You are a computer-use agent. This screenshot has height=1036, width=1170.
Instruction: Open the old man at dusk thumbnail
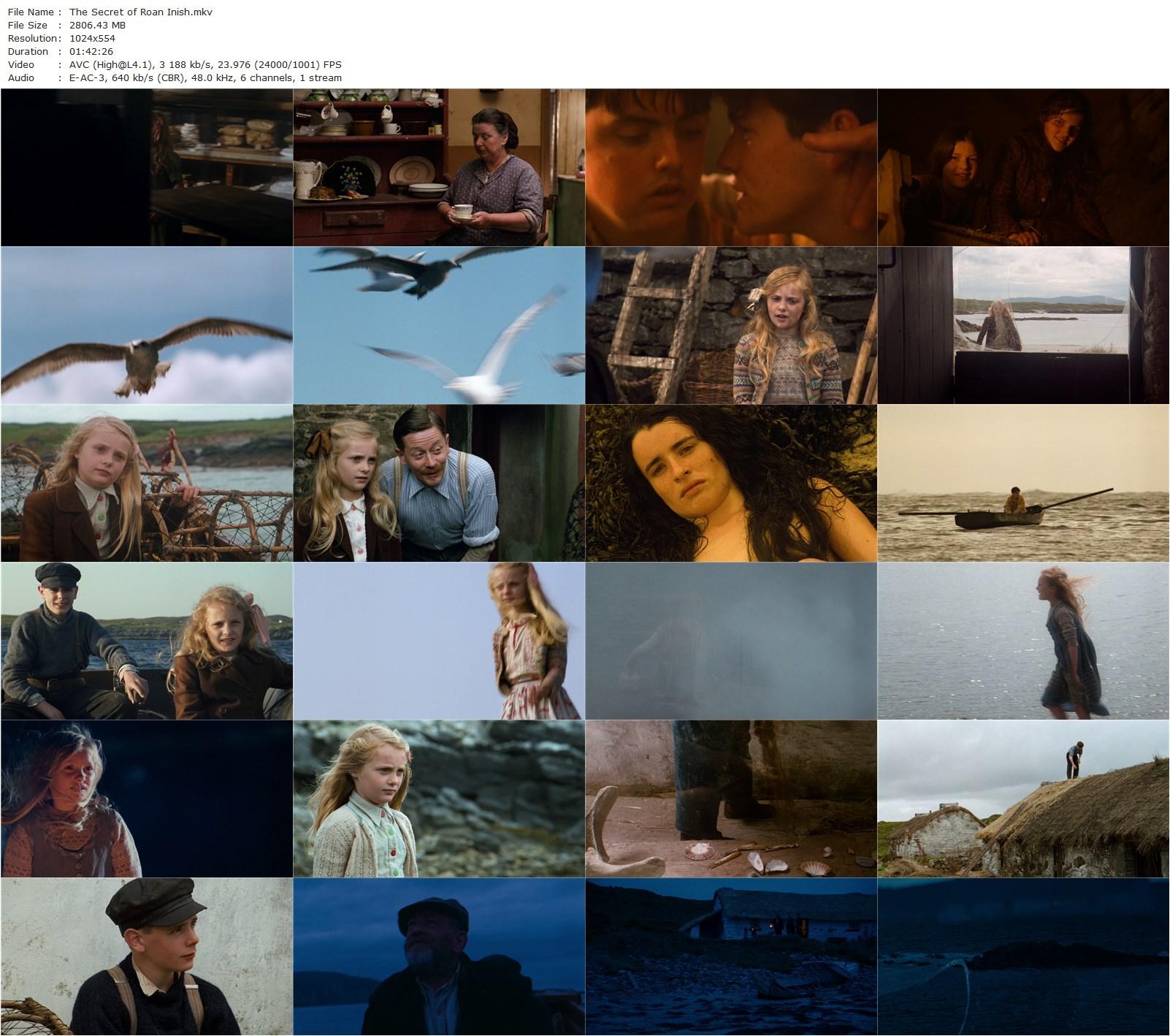439,956
